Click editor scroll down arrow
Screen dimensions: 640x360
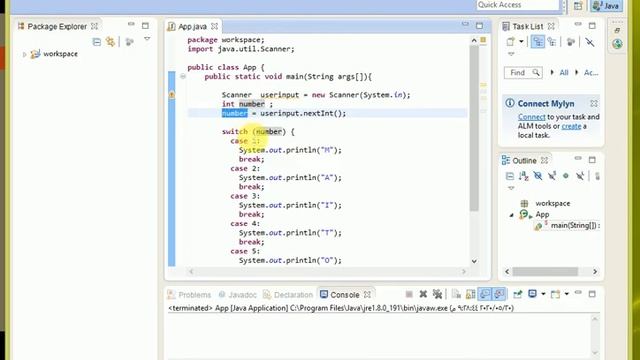[x=474, y=261]
